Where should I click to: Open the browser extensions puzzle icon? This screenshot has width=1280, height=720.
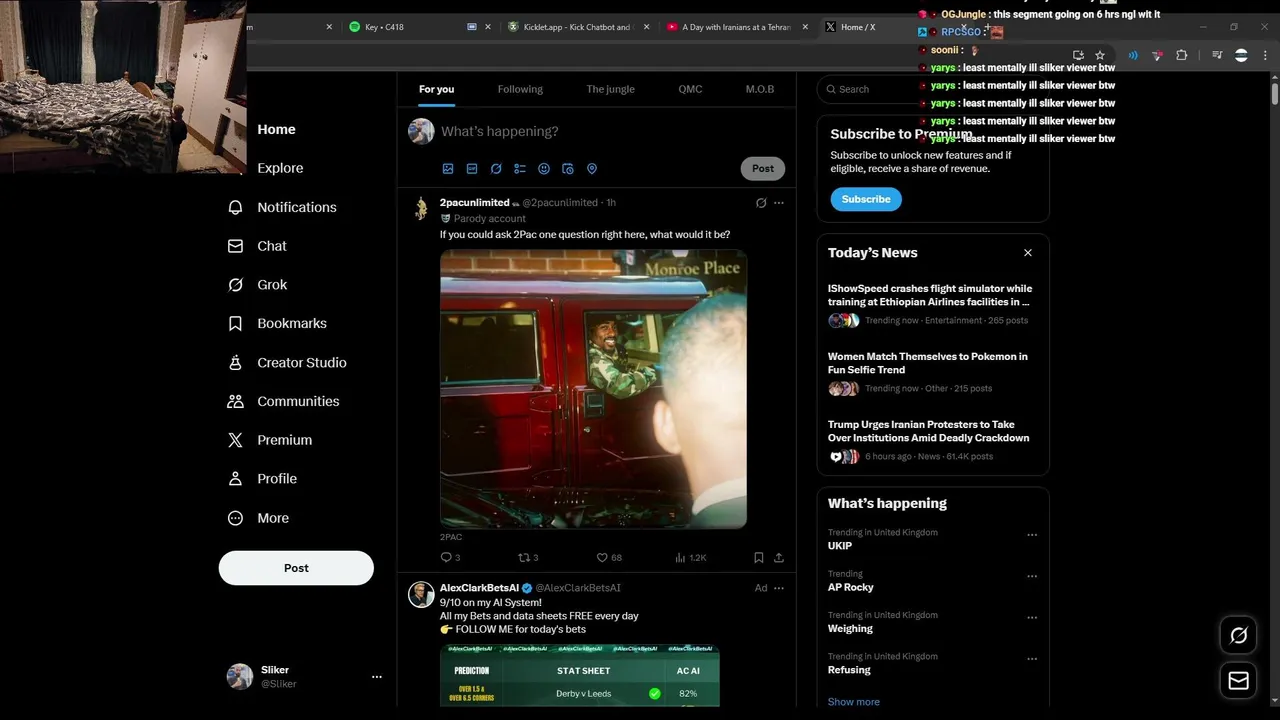coord(1181,56)
